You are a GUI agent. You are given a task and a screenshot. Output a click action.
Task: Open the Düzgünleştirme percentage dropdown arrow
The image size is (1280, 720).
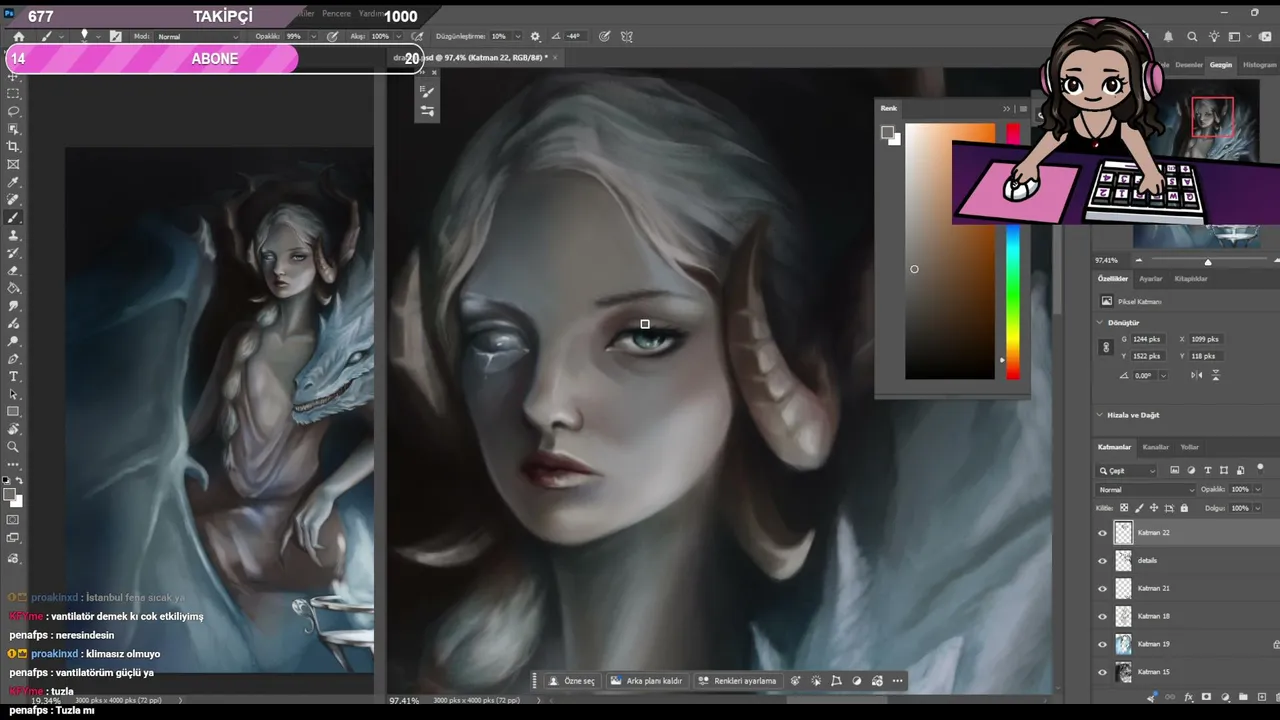coord(517,36)
